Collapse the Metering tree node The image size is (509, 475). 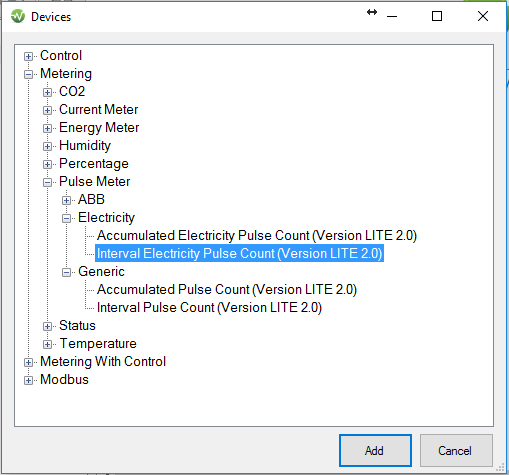tap(28, 74)
